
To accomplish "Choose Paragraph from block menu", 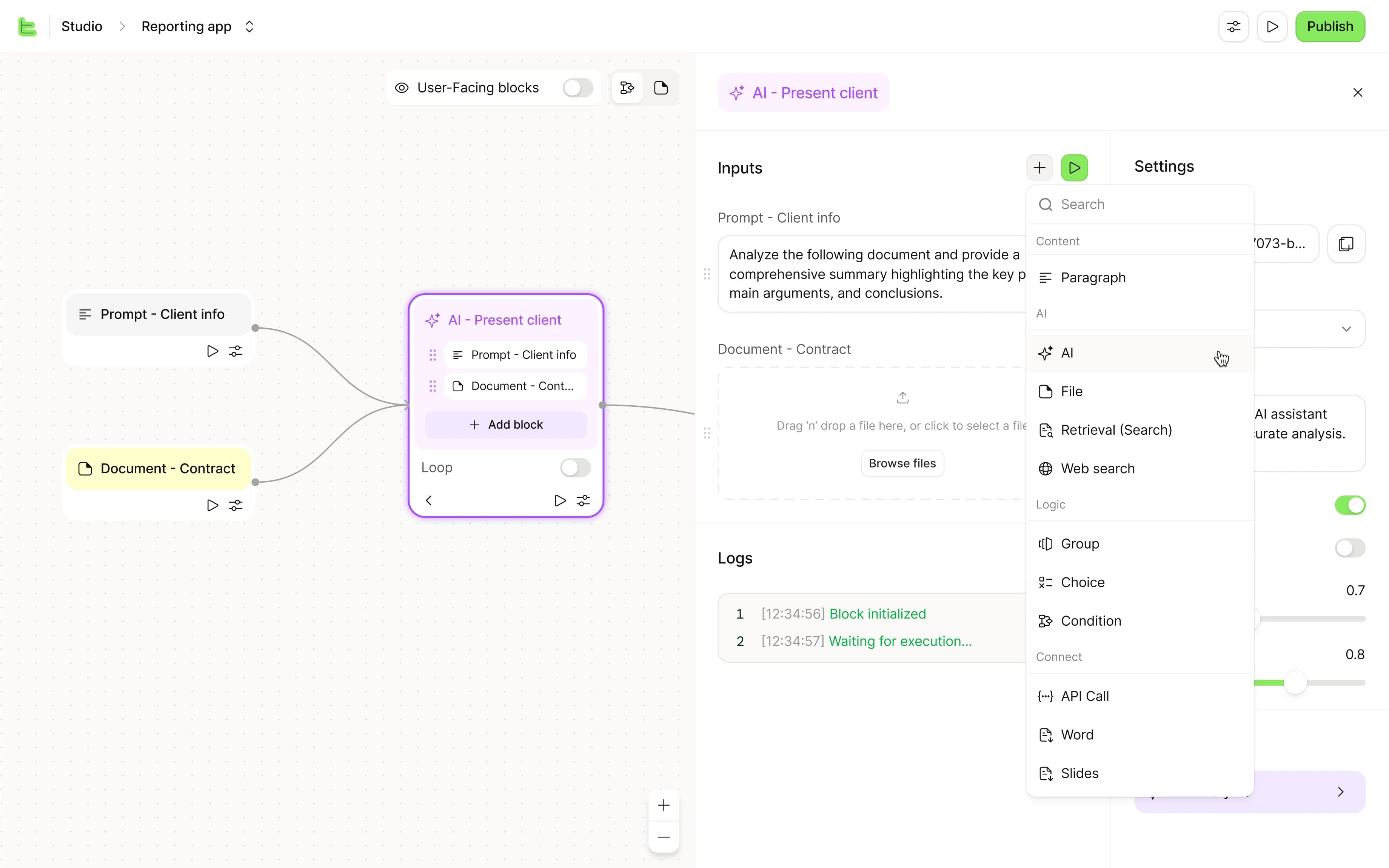I will tap(1140, 278).
